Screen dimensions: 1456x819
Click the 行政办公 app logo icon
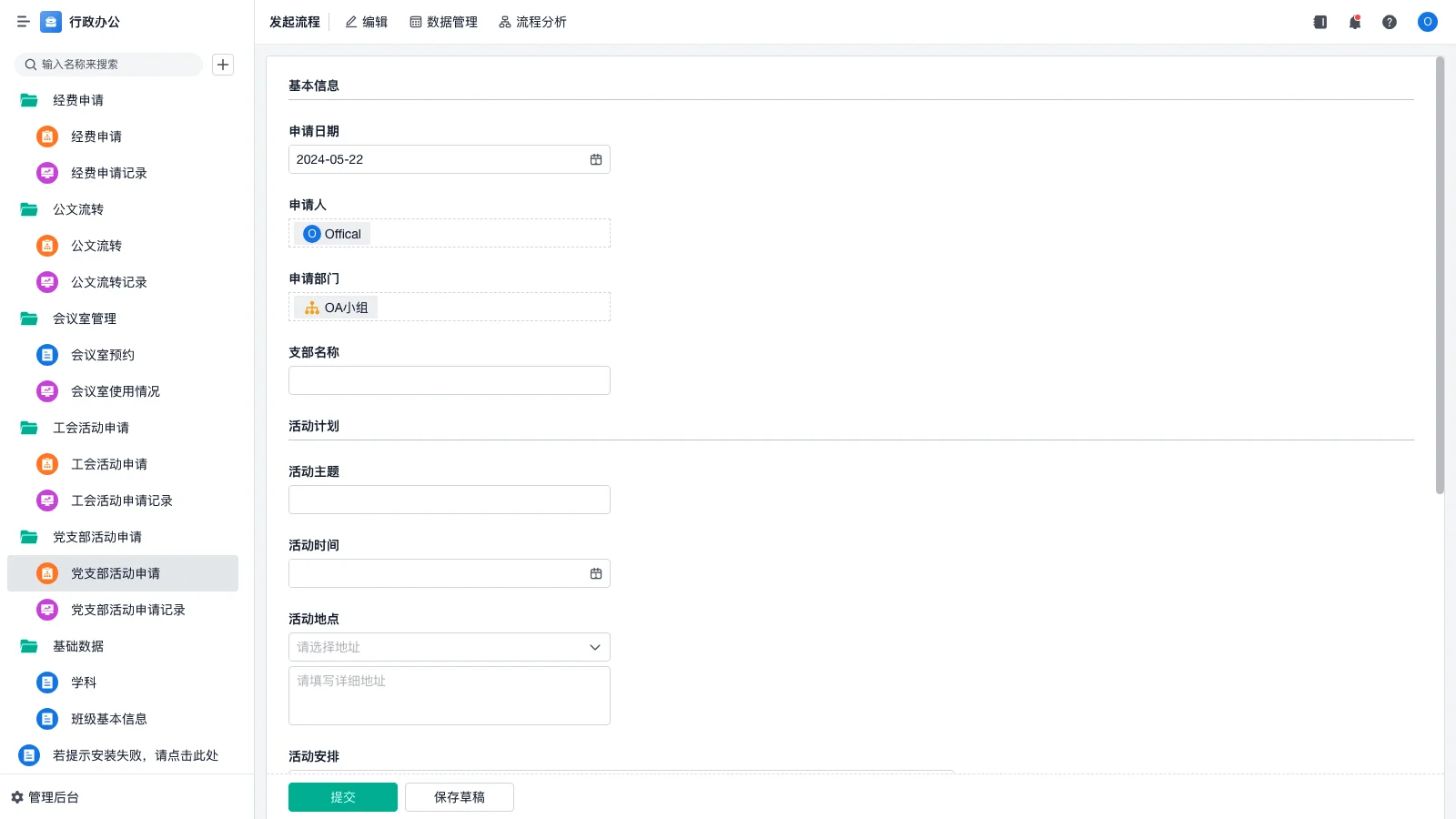(x=51, y=22)
